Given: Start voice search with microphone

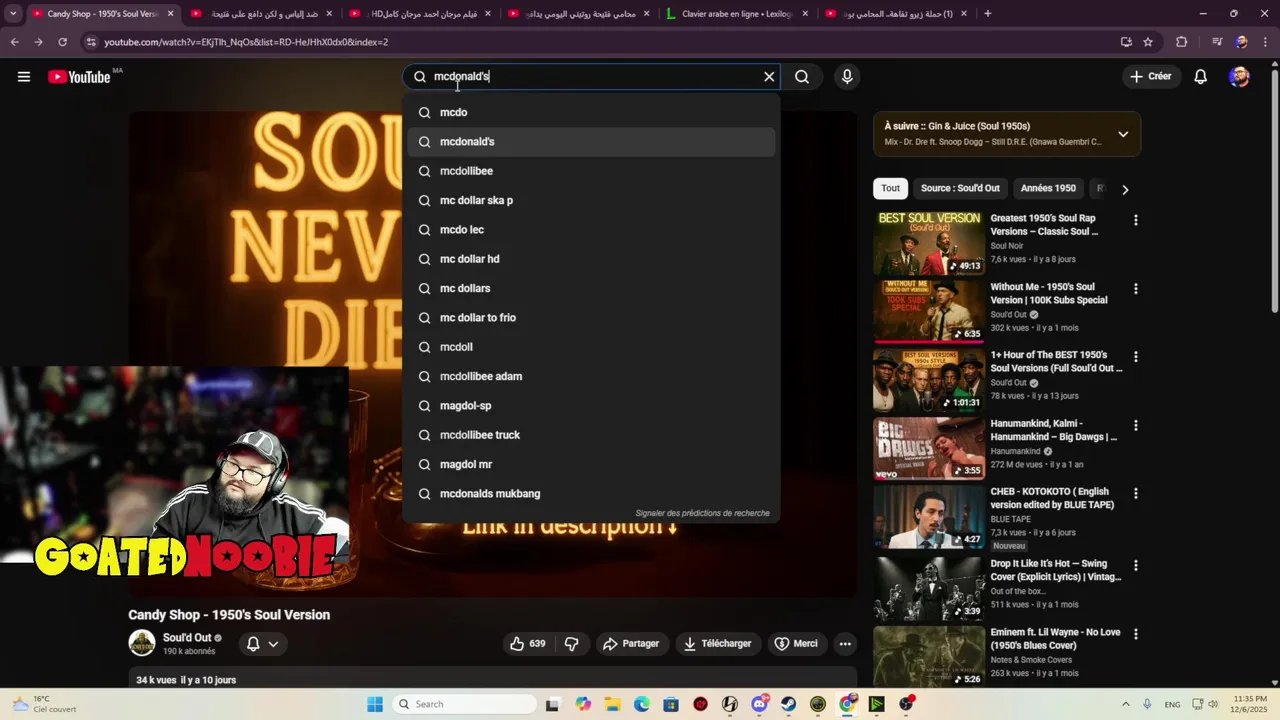Looking at the screenshot, I should click(x=847, y=77).
